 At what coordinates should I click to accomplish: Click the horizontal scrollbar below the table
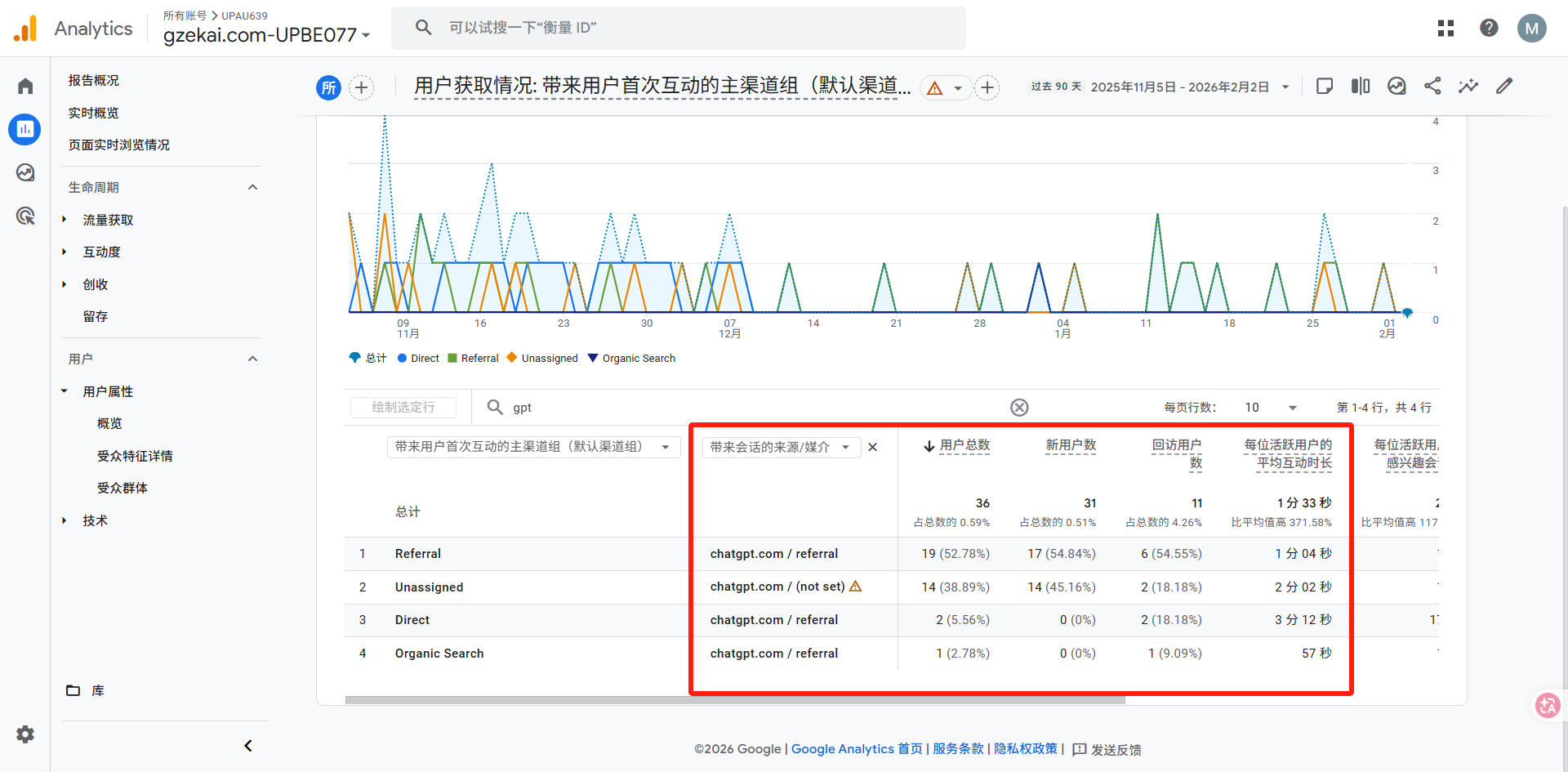(735, 700)
